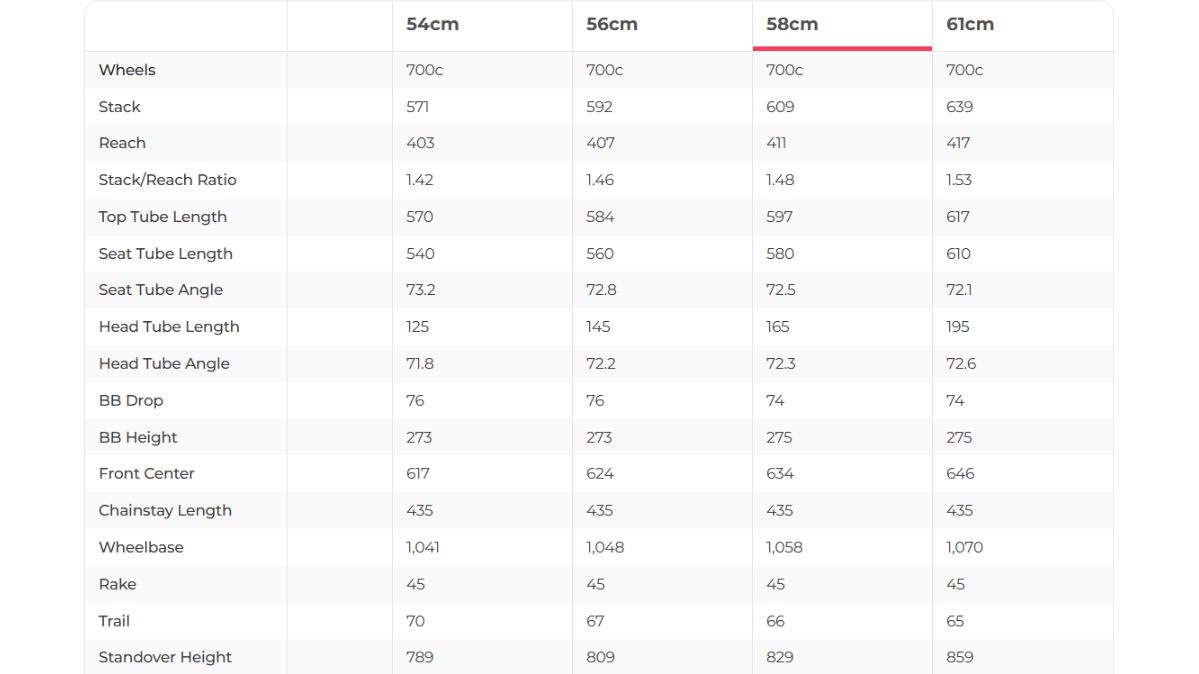This screenshot has height=674, width=1199.
Task: Select the Standover Height row label
Action: tap(165, 658)
